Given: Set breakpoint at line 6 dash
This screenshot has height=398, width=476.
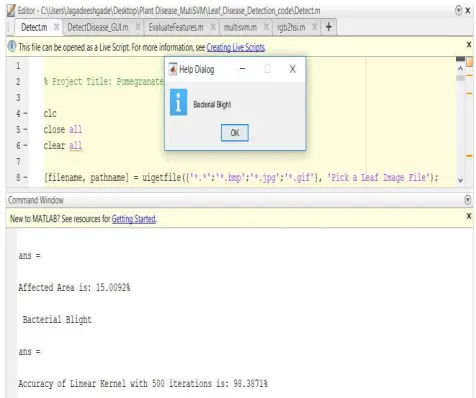Looking at the screenshot, I should click(25, 146).
